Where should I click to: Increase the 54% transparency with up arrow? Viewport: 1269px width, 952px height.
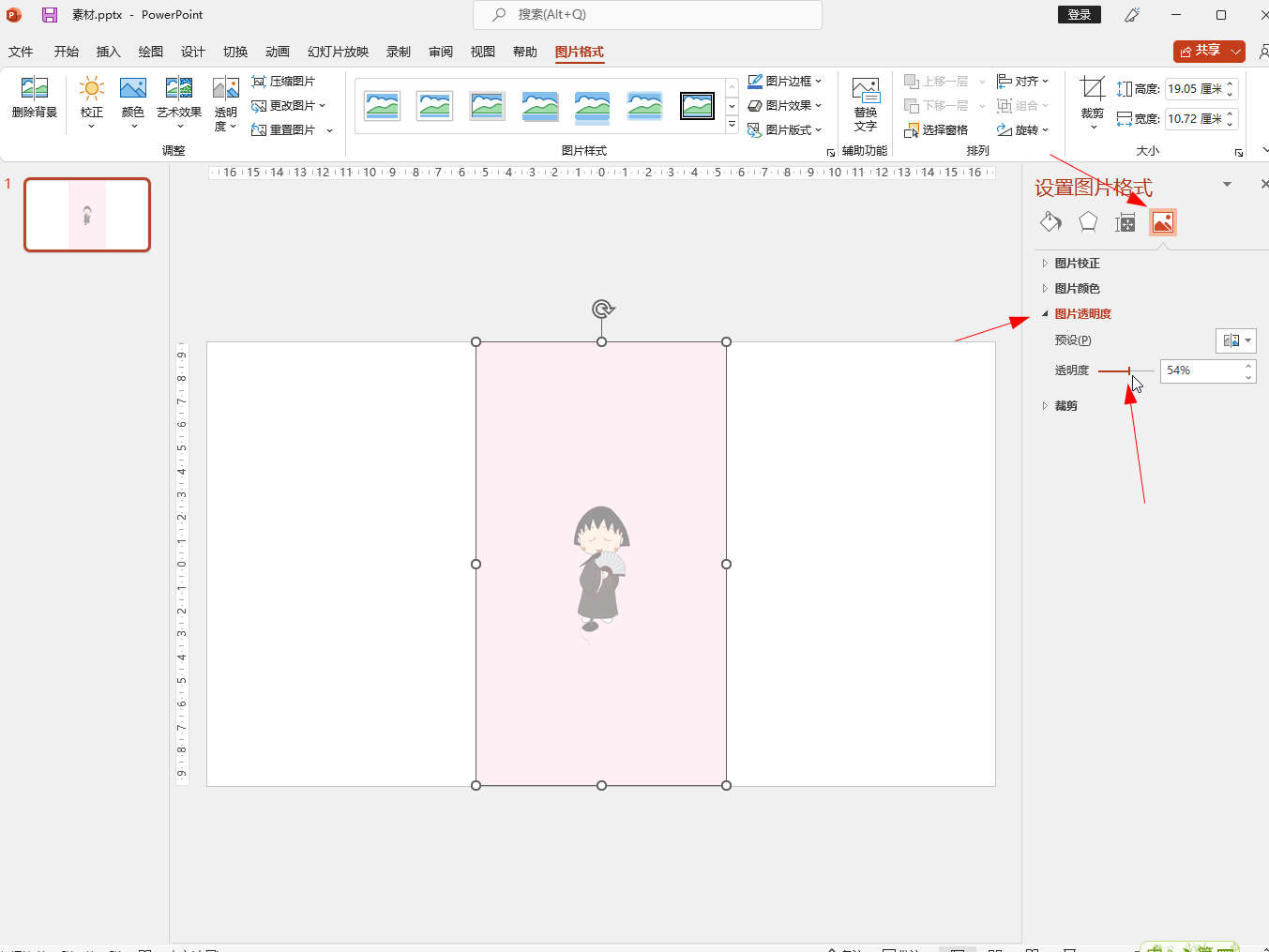click(x=1248, y=366)
